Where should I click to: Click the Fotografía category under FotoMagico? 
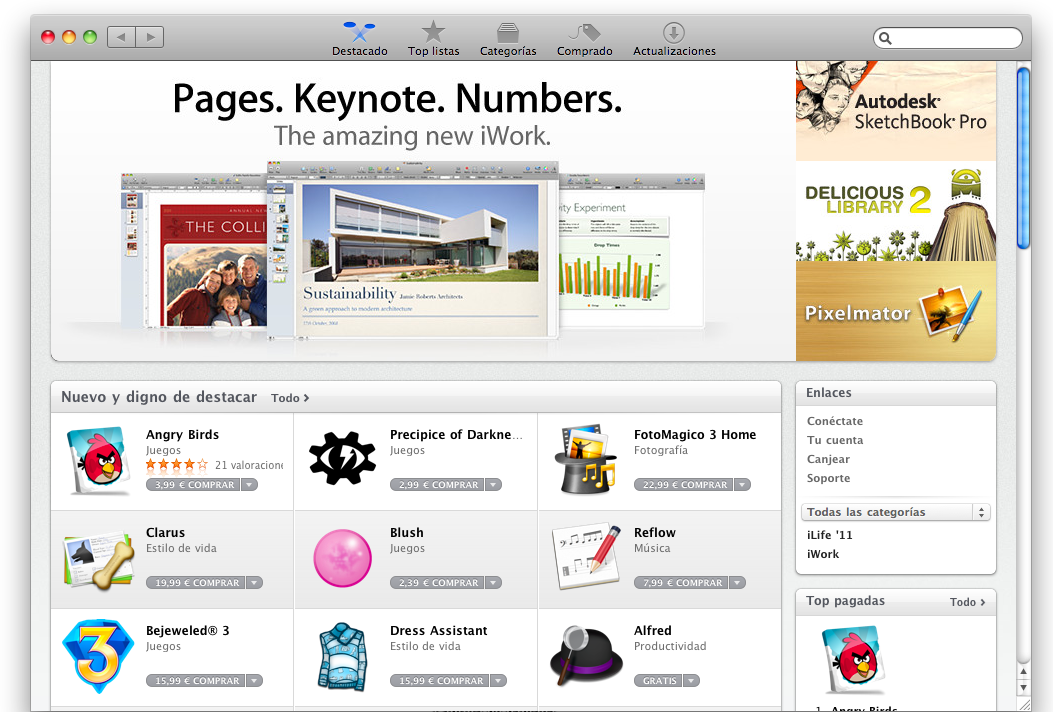[661, 450]
